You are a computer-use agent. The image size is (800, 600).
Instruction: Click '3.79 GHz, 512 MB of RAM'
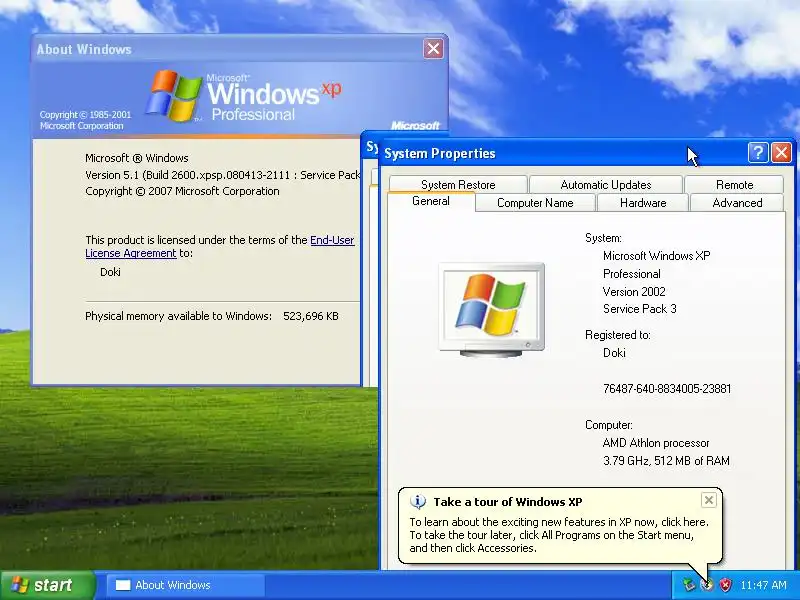coord(666,461)
